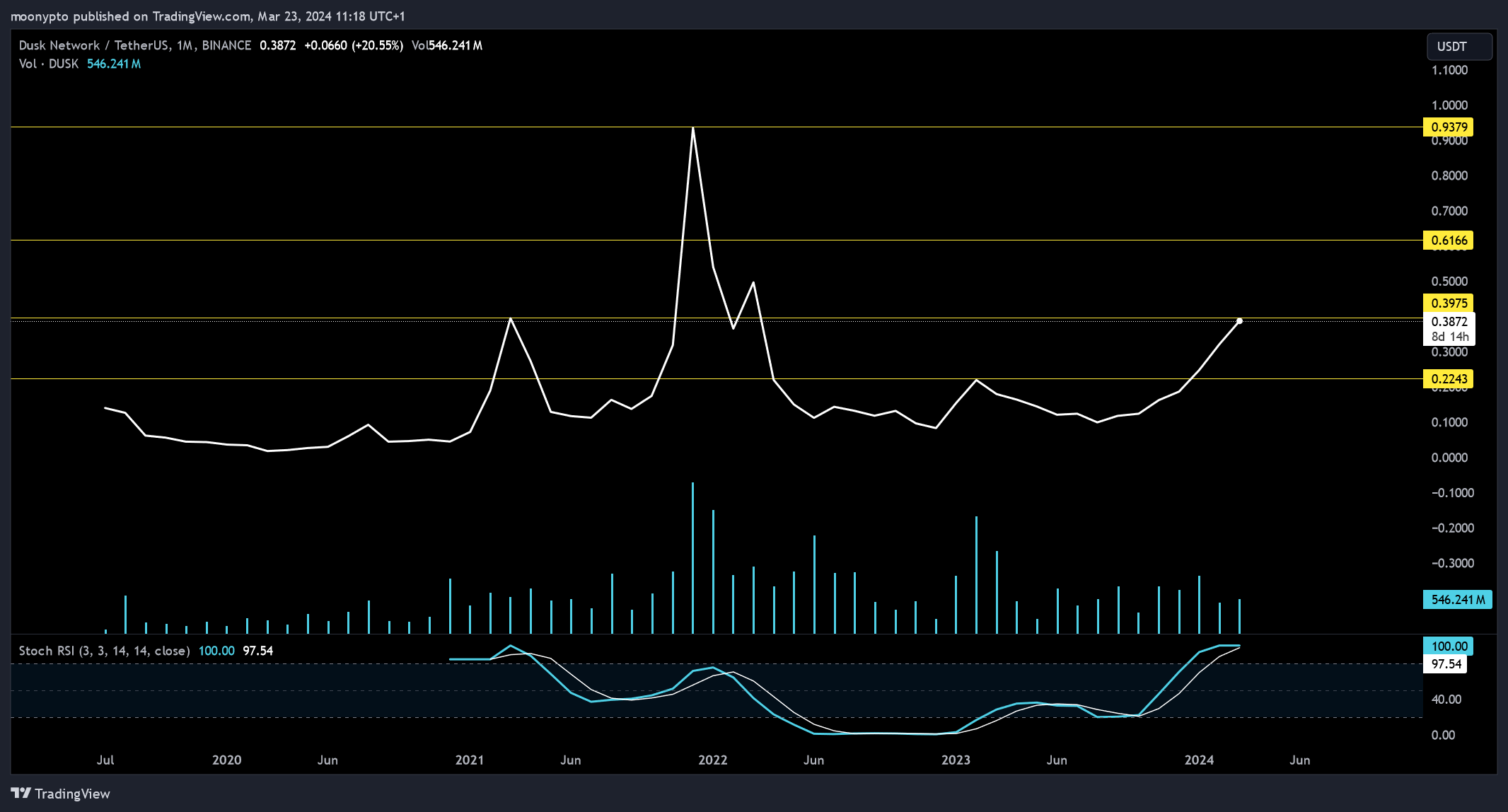Select the 0.6166 price level label

point(1448,240)
